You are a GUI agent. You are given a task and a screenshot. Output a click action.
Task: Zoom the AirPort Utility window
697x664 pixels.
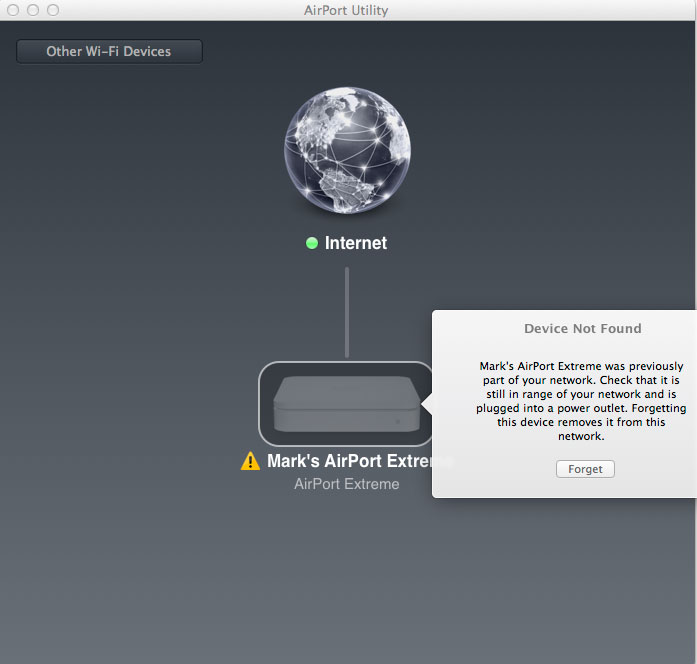(x=53, y=10)
